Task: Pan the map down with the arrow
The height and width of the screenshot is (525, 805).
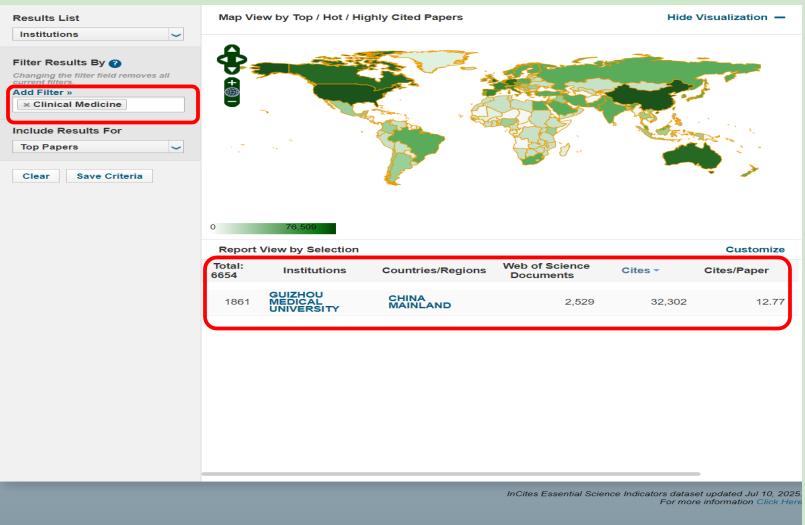Action: 232,70
